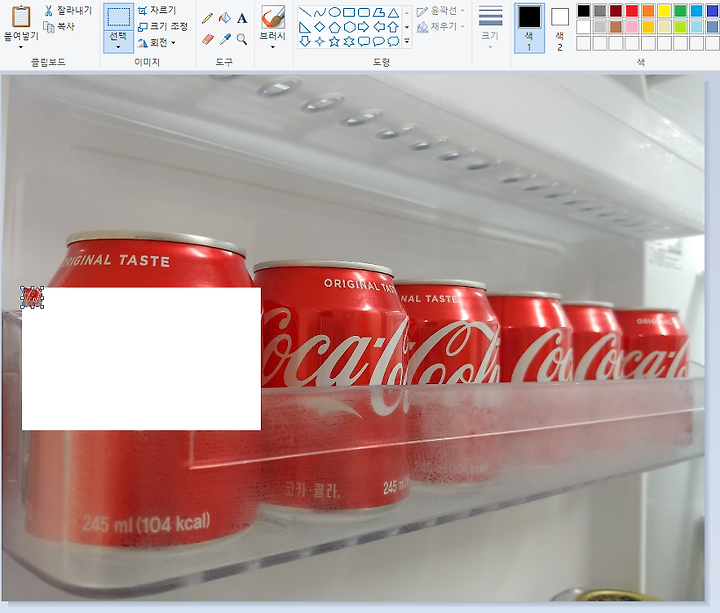The width and height of the screenshot is (720, 613).
Task: Select the Magnifier tool
Action: pos(242,39)
